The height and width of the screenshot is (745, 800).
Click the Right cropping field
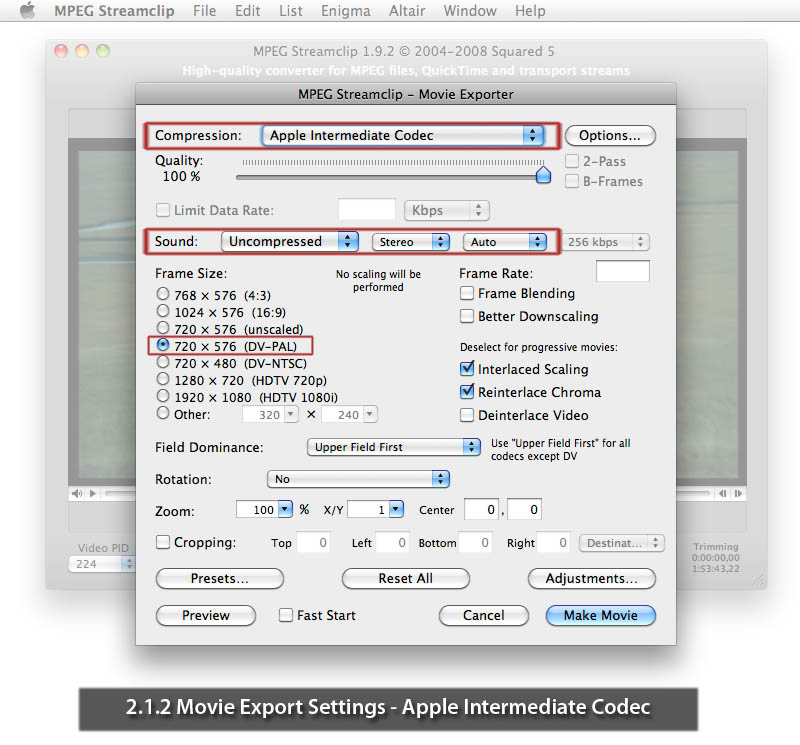click(x=553, y=542)
